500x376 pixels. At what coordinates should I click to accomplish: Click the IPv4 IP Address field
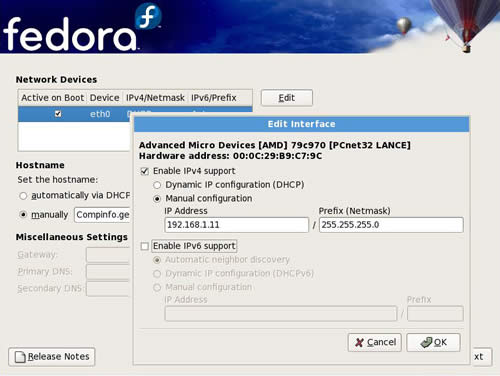237,225
